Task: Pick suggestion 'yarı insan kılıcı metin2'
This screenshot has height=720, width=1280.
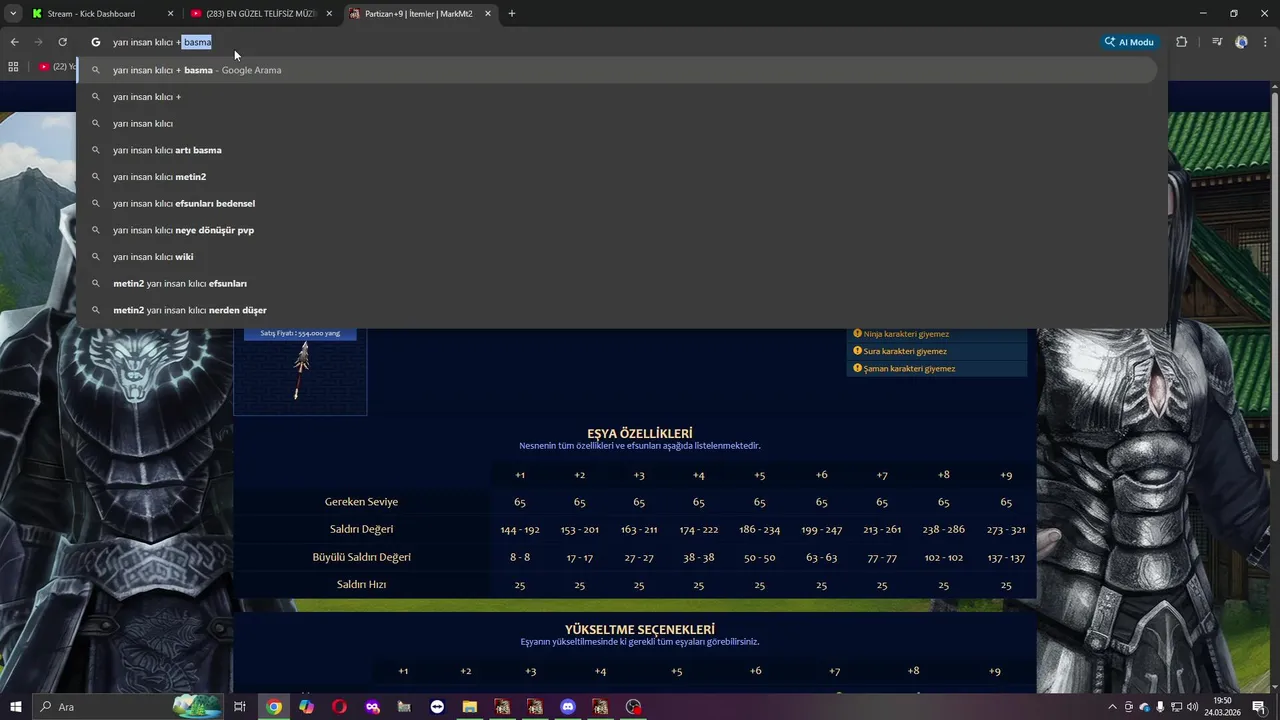Action: [x=617, y=177]
